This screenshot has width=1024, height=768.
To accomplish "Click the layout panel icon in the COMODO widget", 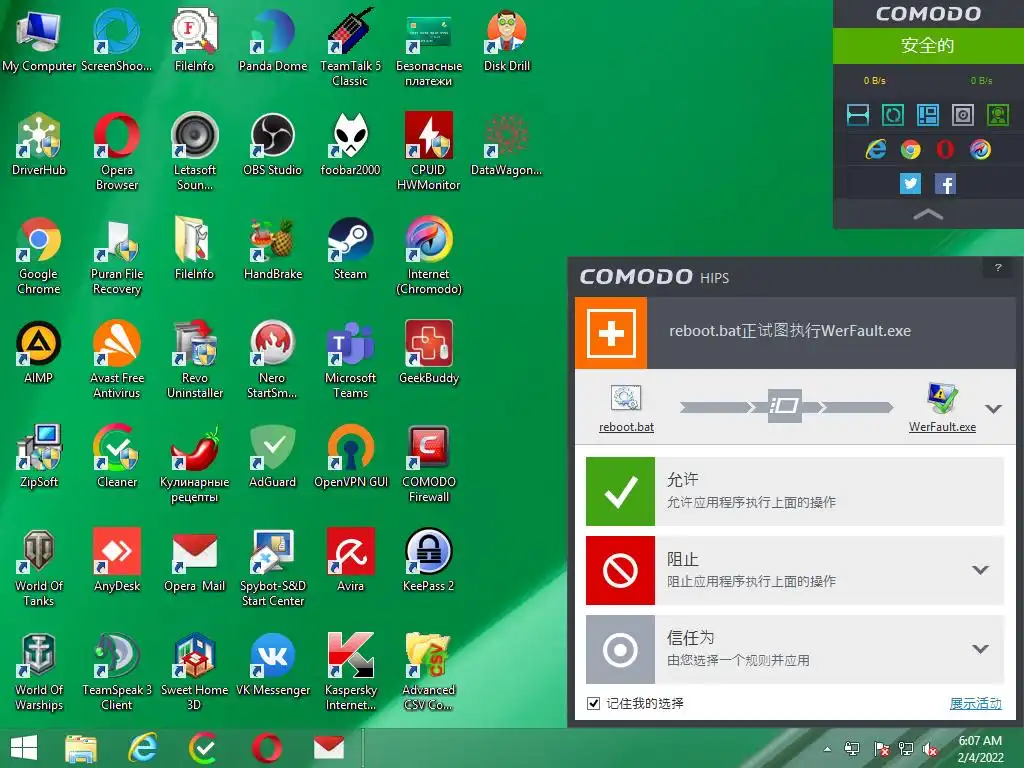I will click(928, 115).
